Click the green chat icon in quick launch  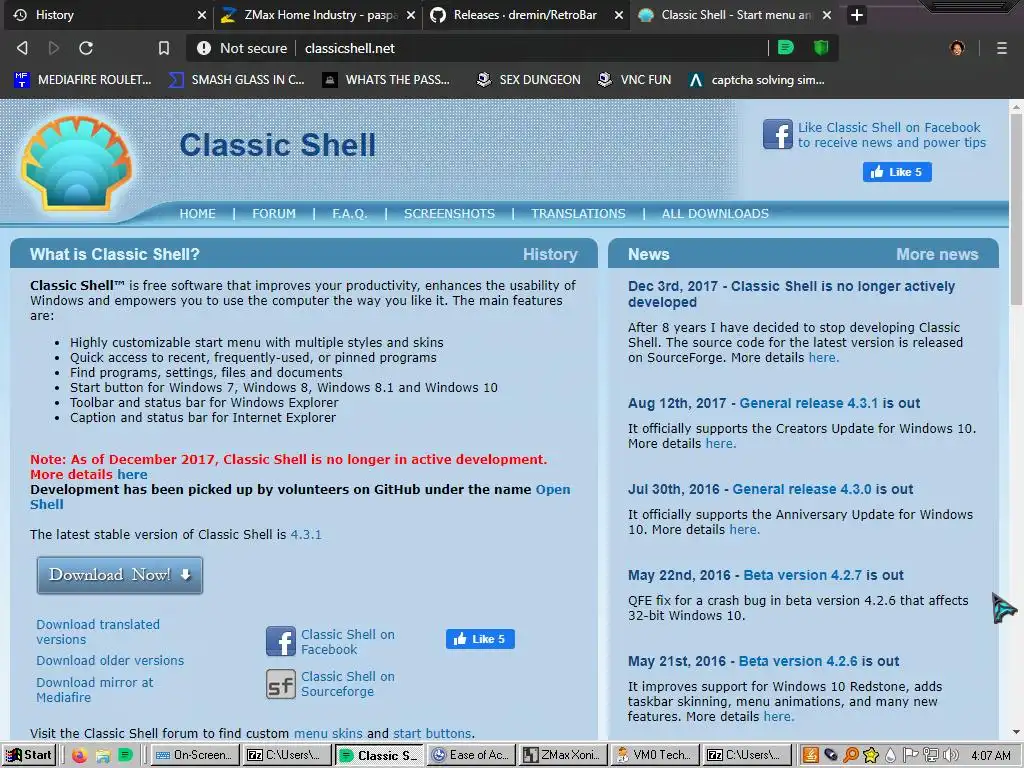tap(125, 756)
